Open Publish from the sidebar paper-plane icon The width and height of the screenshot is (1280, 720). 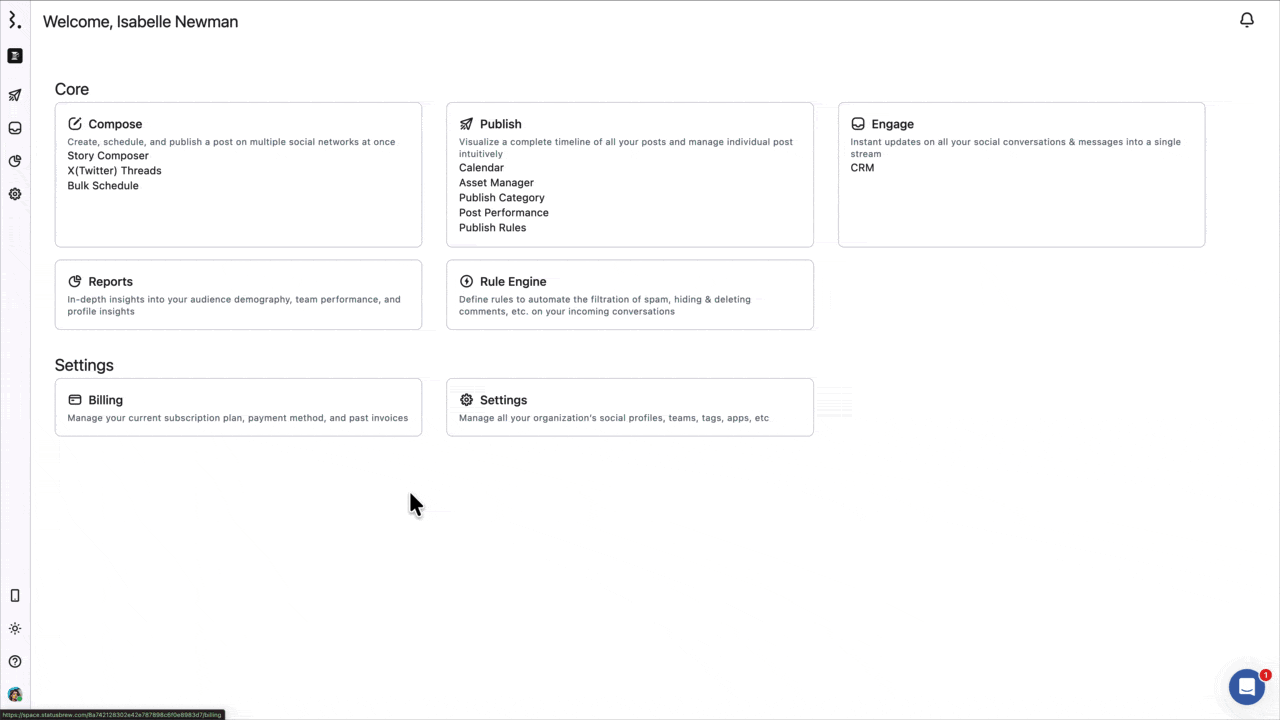click(15, 96)
